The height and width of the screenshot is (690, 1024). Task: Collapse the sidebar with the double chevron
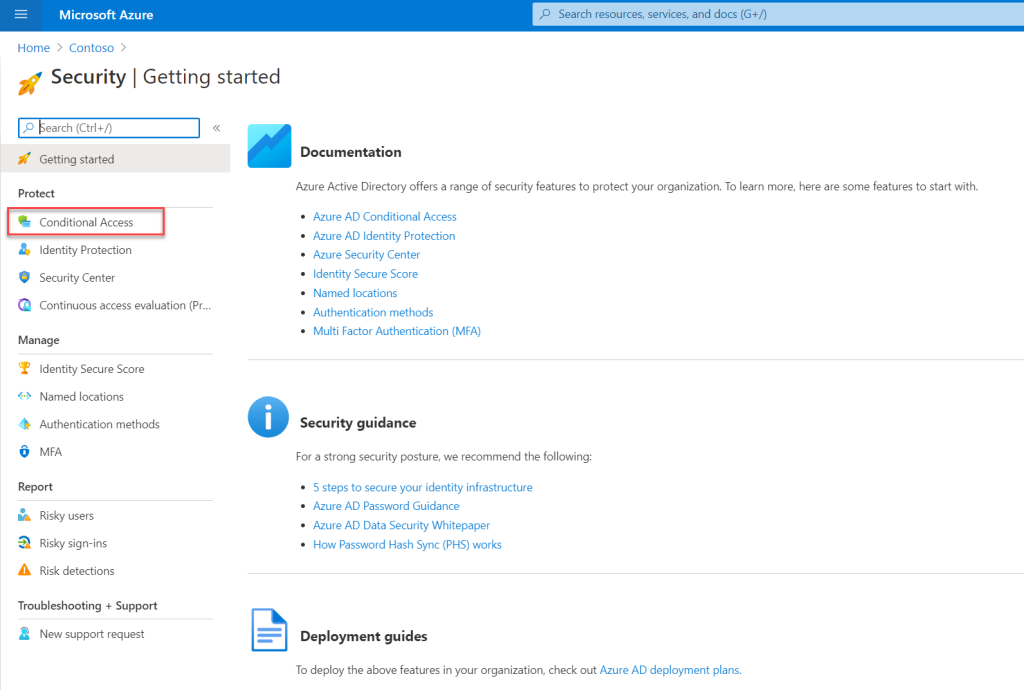point(216,128)
